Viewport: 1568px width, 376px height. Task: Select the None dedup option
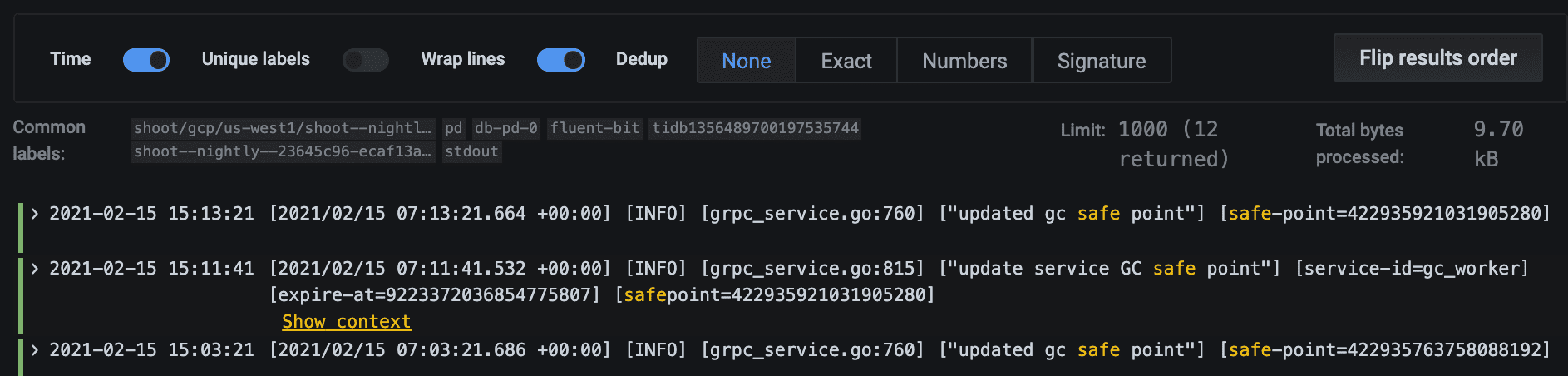pos(746,61)
